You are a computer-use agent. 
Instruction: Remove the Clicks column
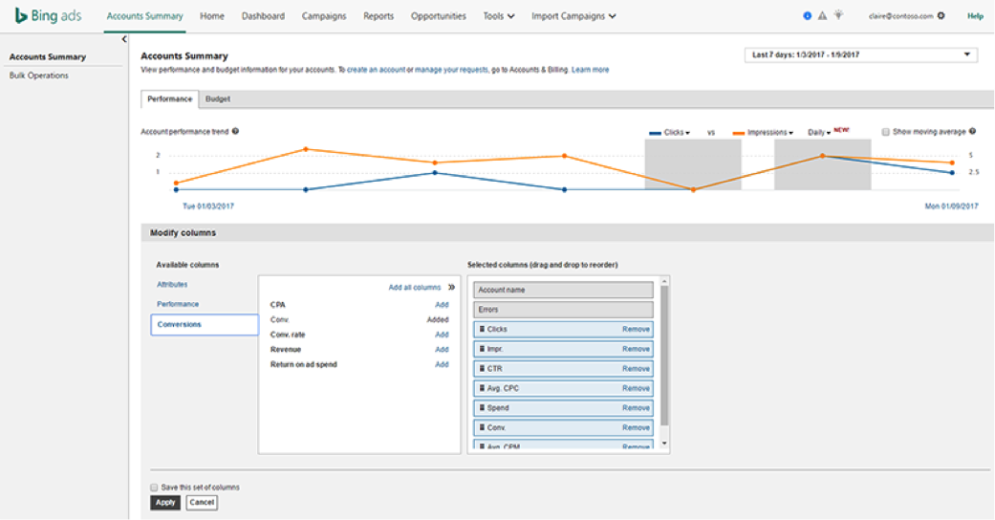(636, 330)
